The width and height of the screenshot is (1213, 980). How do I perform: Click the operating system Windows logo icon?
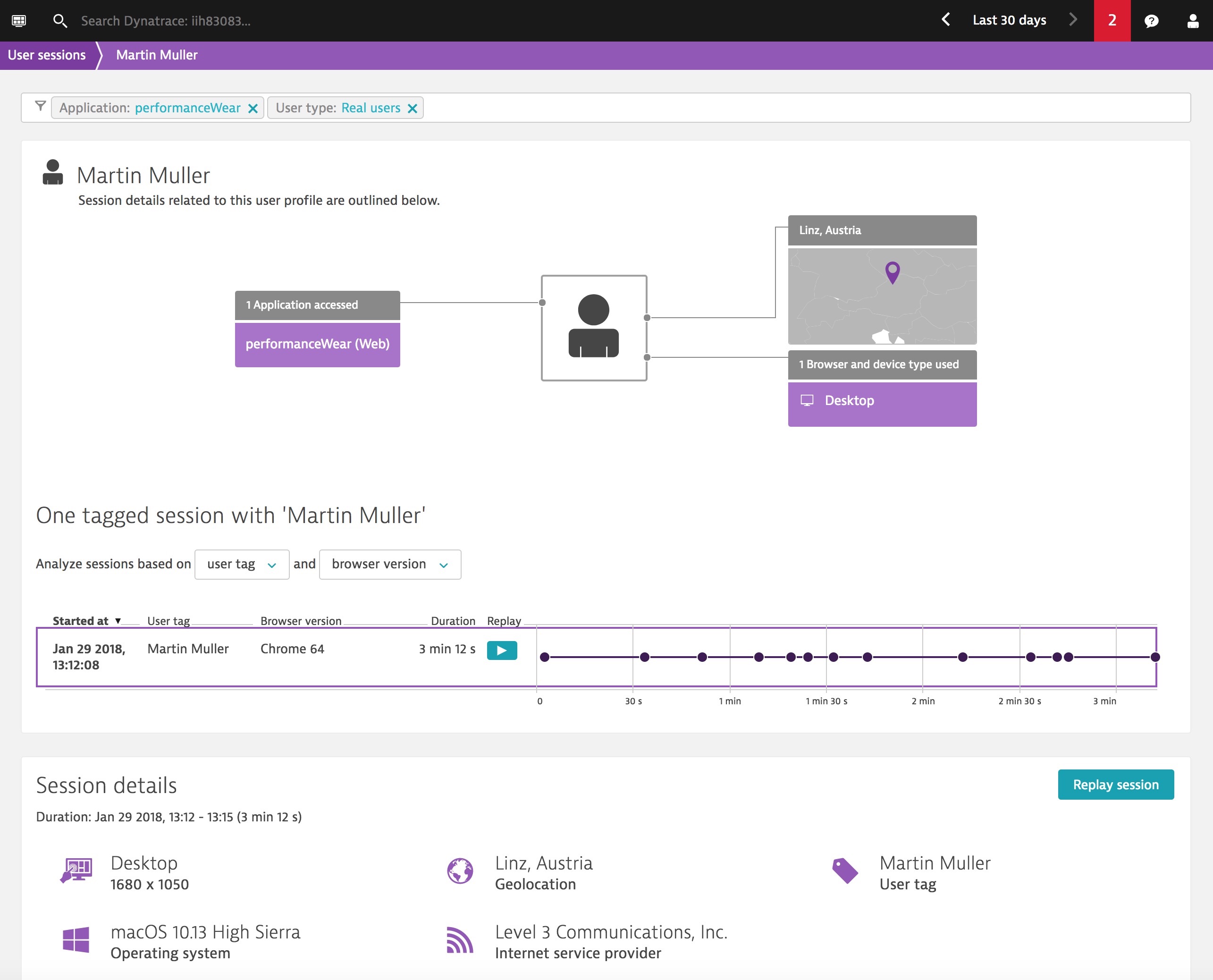tap(76, 940)
